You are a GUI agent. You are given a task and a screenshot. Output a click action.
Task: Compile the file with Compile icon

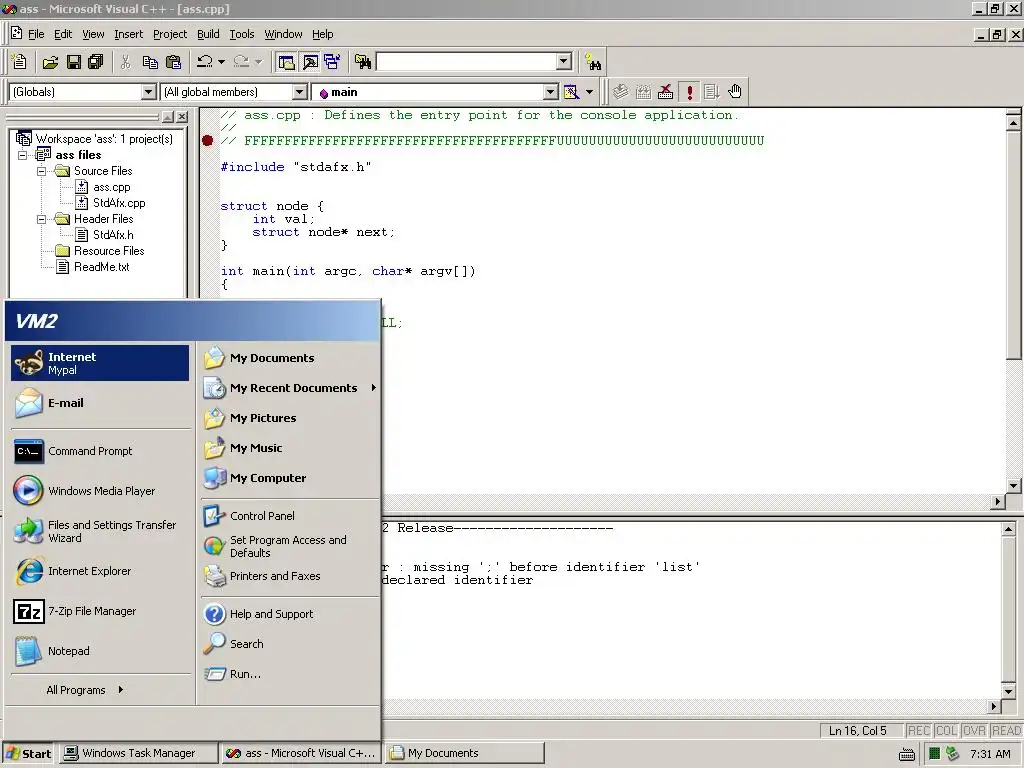tap(620, 92)
